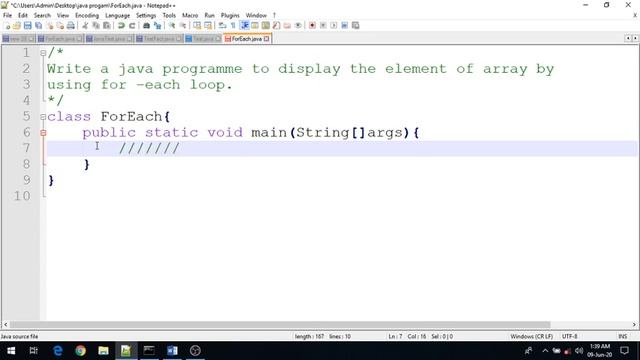Image resolution: width=640 pixels, height=360 pixels.
Task: Click the Stop Recording macro icon
Action: coord(323,26)
